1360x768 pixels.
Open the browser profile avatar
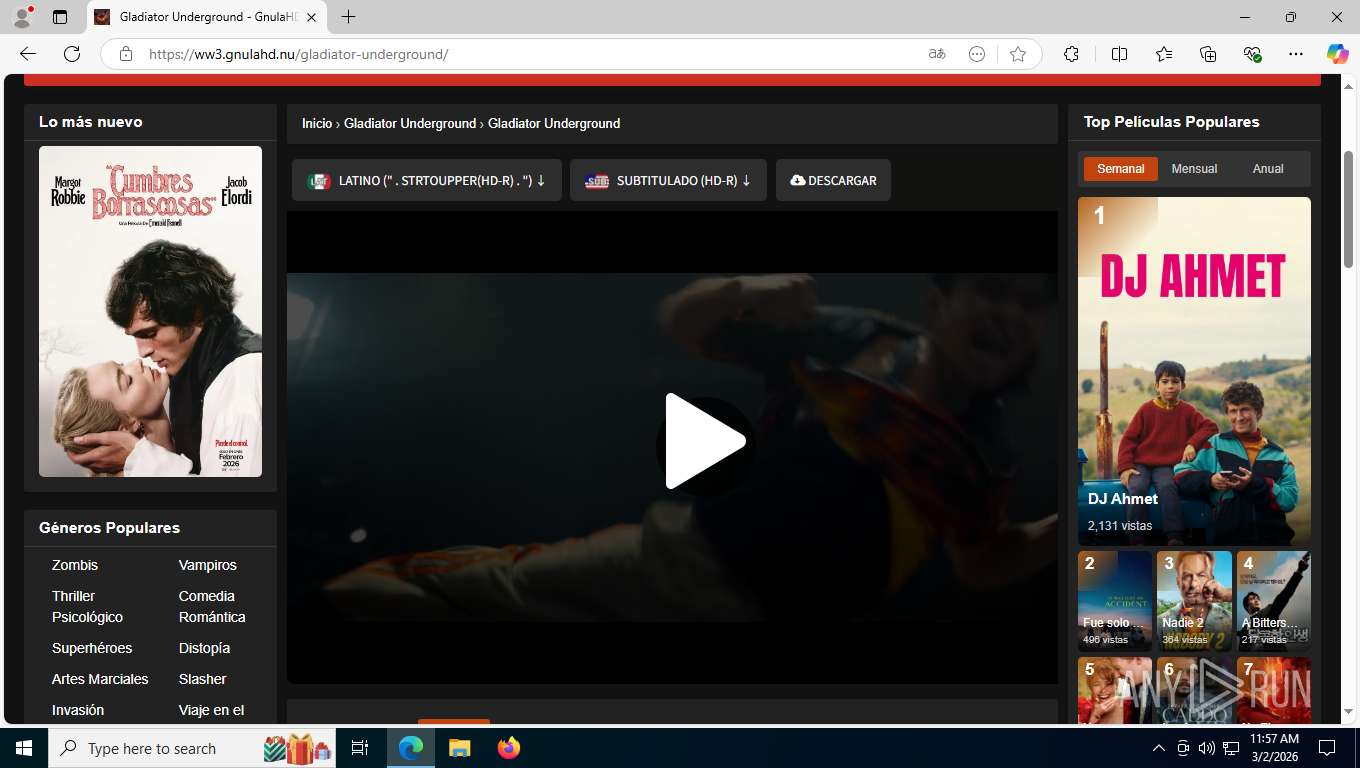(22, 16)
